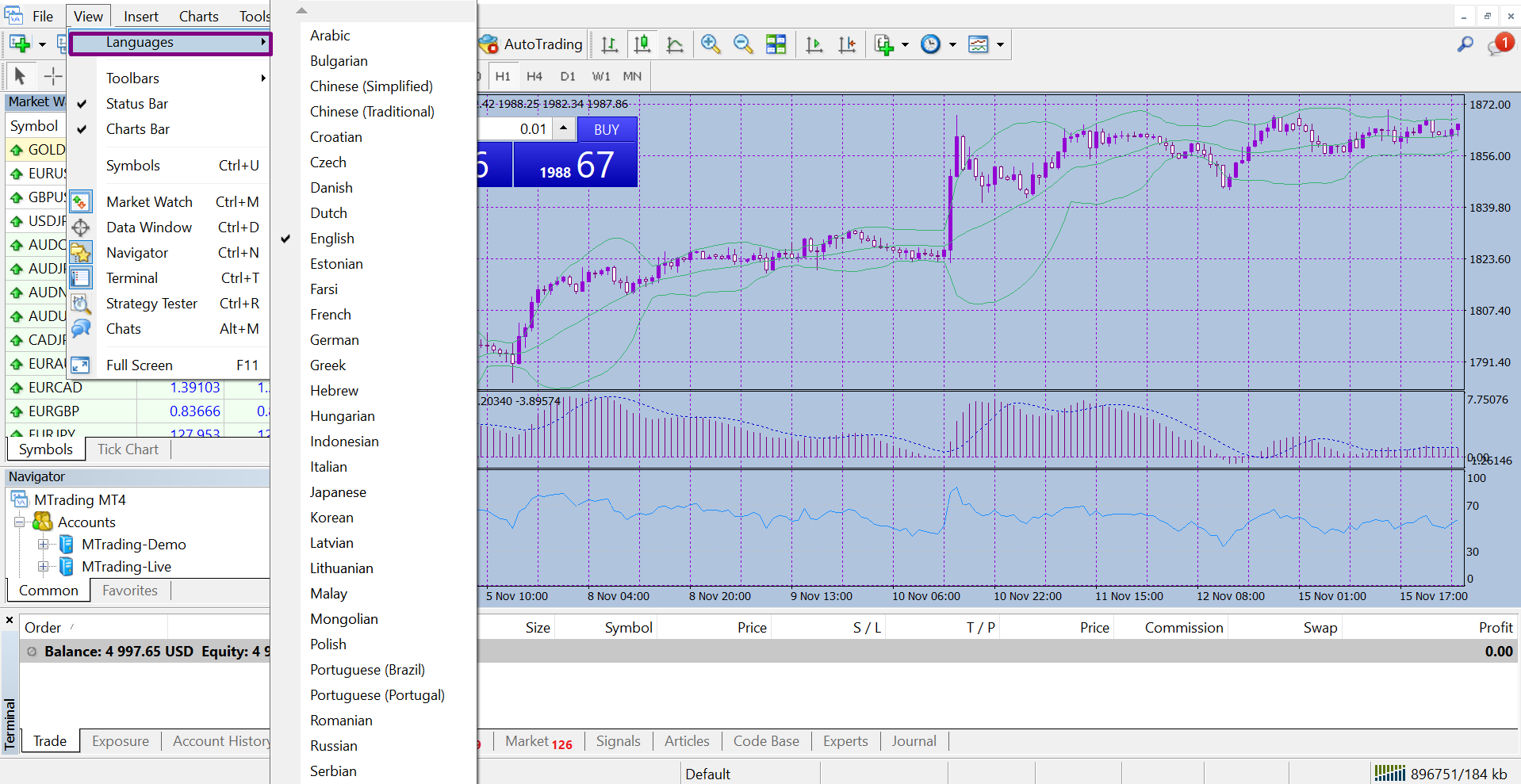Open the search magnifier icon
Viewport: 1521px width, 784px height.
(x=1465, y=44)
